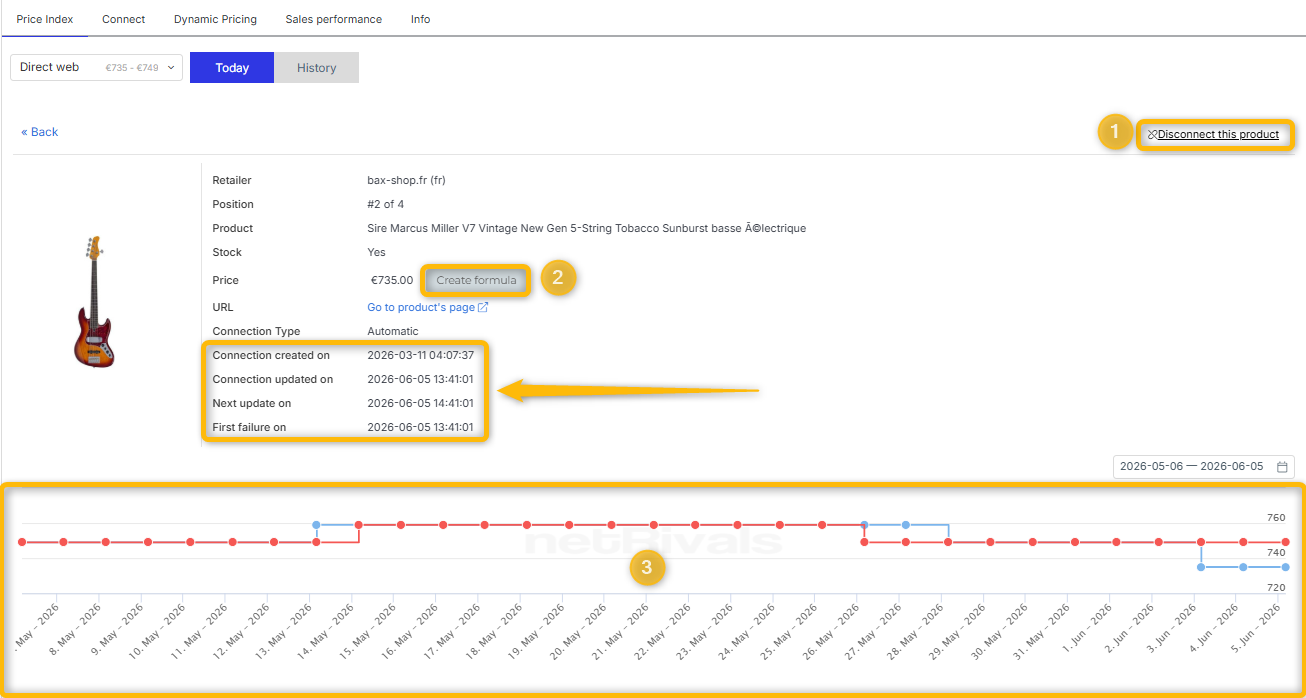Click the bass guitar product thumbnail
This screenshot has width=1306, height=698.
coord(94,302)
